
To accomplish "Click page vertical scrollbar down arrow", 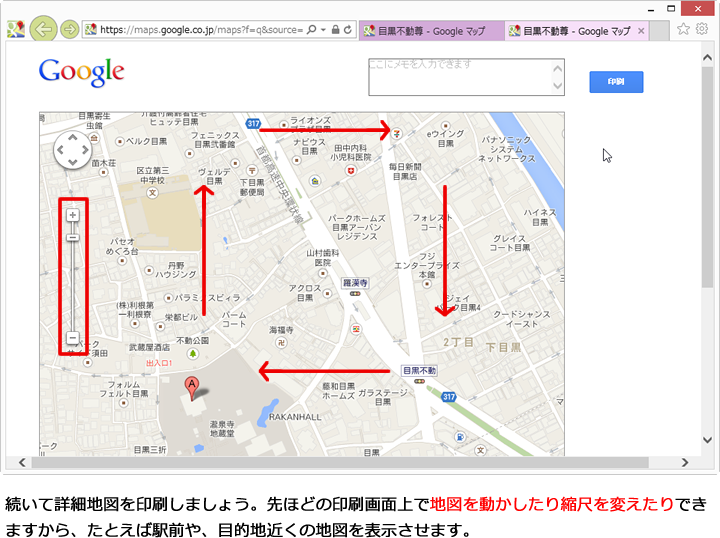I will pos(707,440).
